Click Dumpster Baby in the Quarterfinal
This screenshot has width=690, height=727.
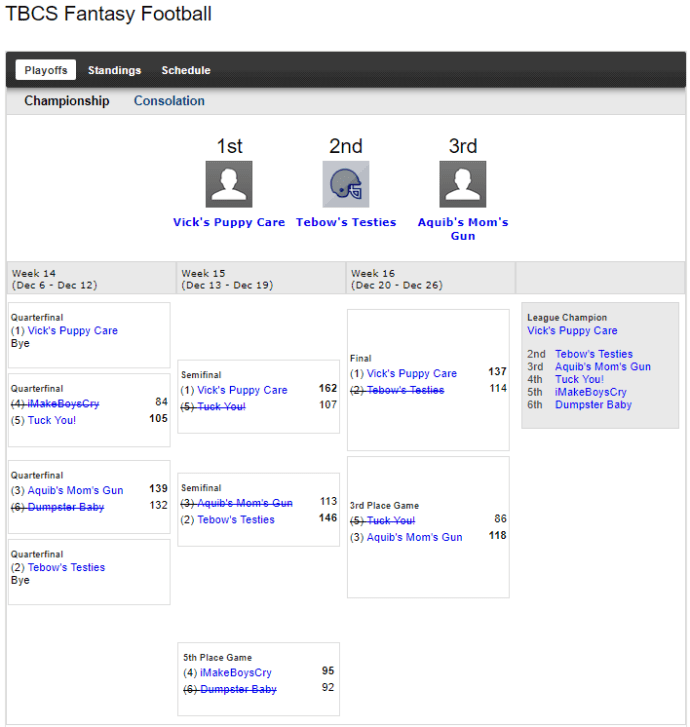(66, 507)
